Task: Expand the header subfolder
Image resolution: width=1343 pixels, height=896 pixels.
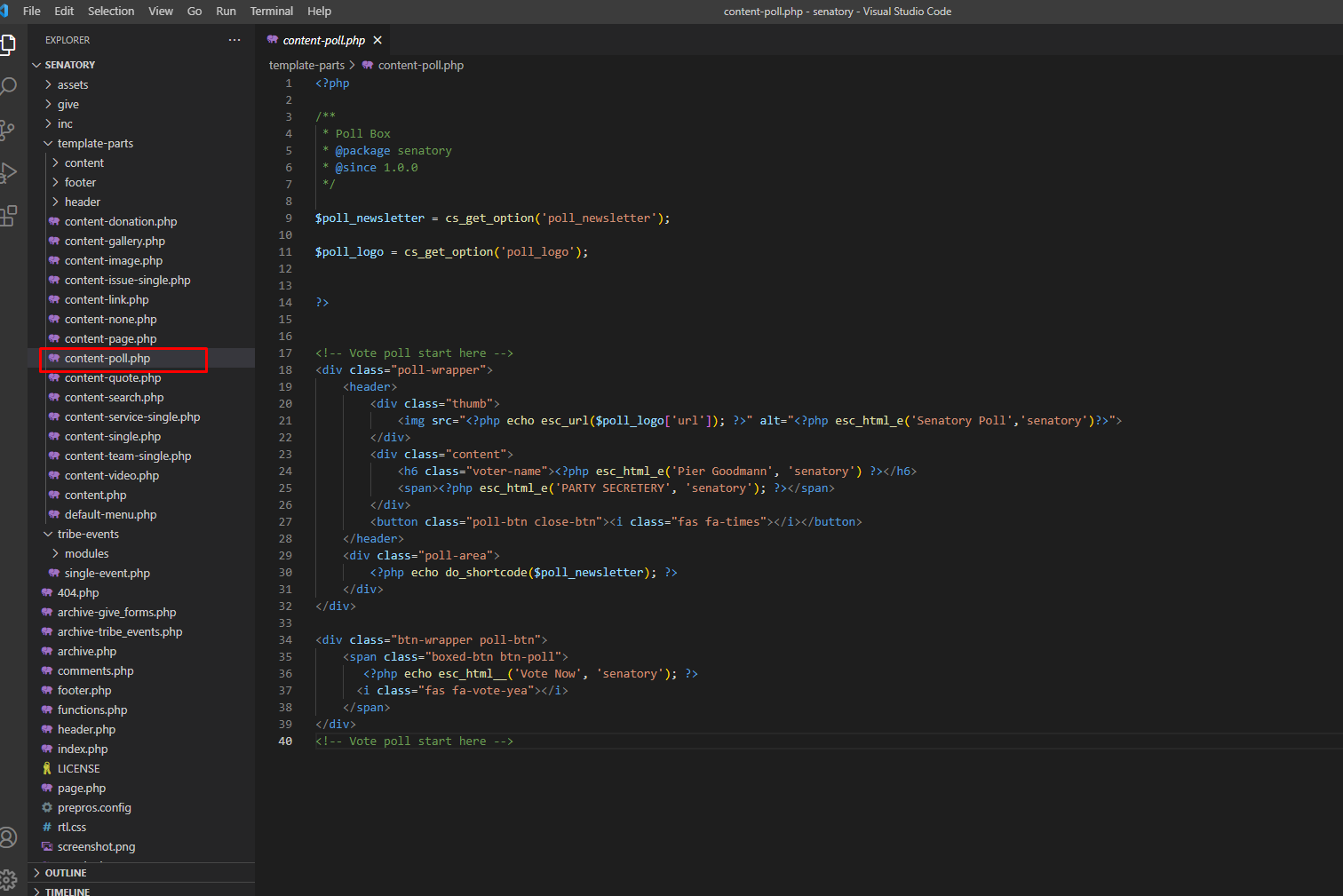Action: click(141, 202)
